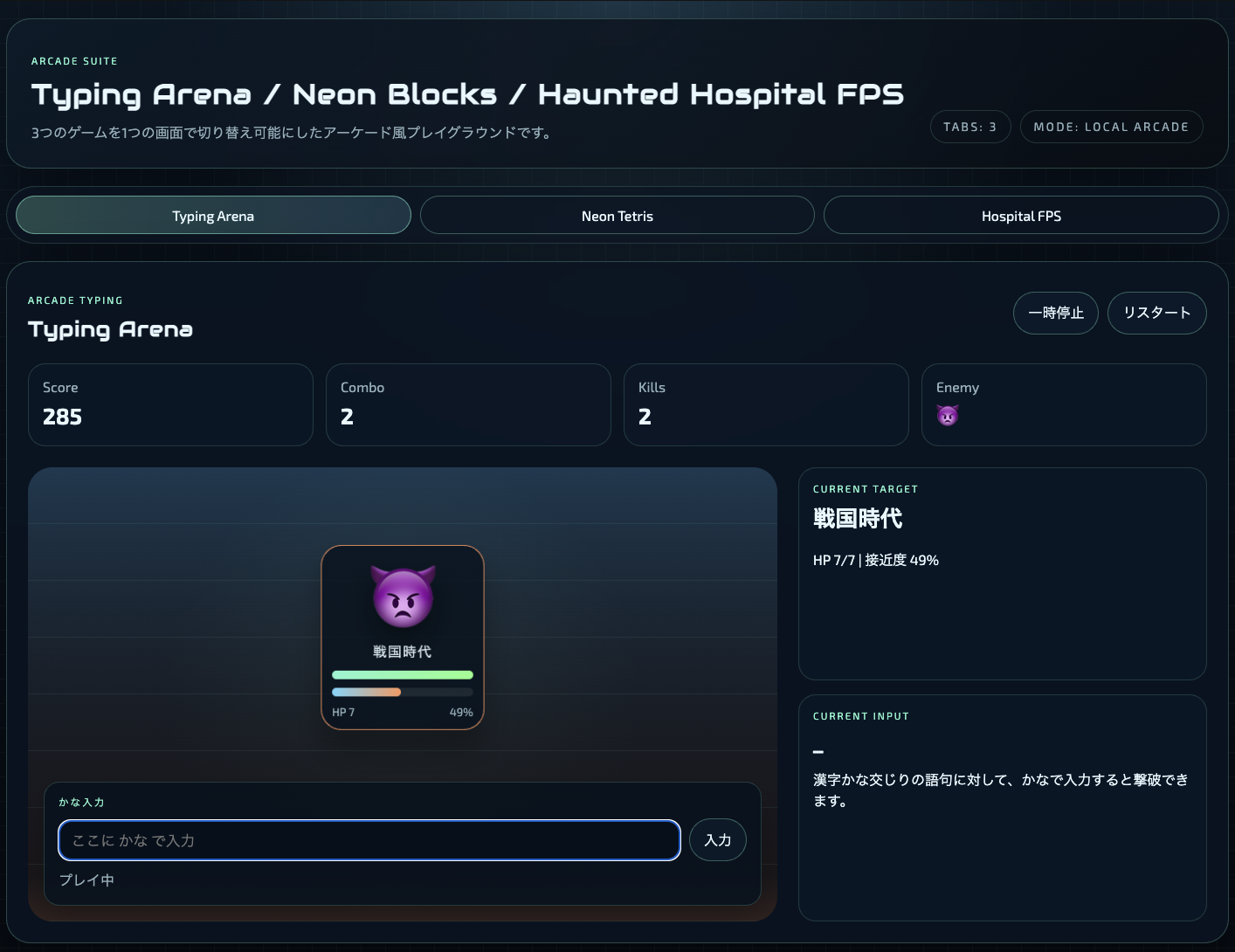Click the green enemy HP bar

pyautogui.click(x=403, y=675)
